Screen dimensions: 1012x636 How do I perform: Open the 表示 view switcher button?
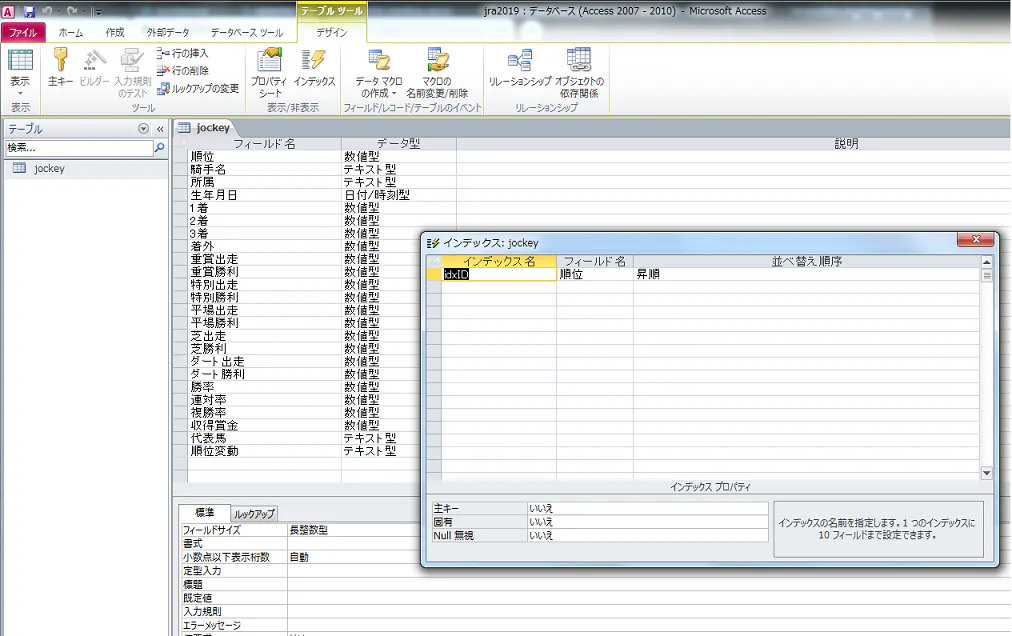click(x=20, y=71)
